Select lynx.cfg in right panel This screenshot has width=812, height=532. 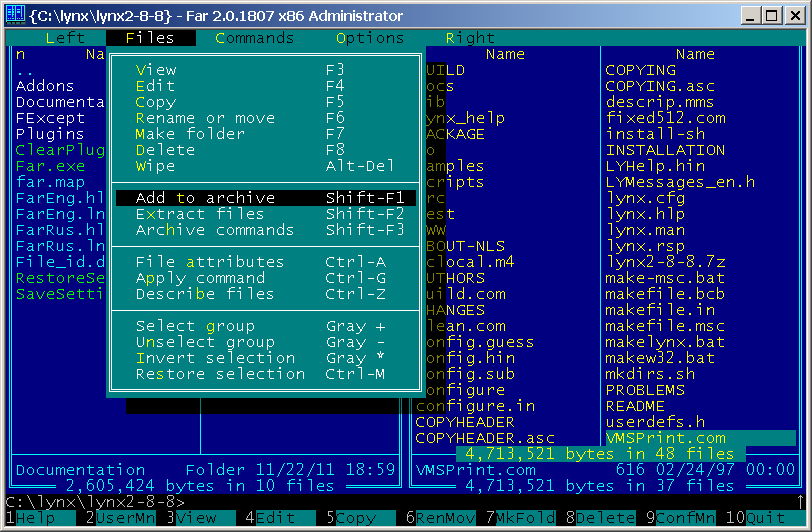645,198
